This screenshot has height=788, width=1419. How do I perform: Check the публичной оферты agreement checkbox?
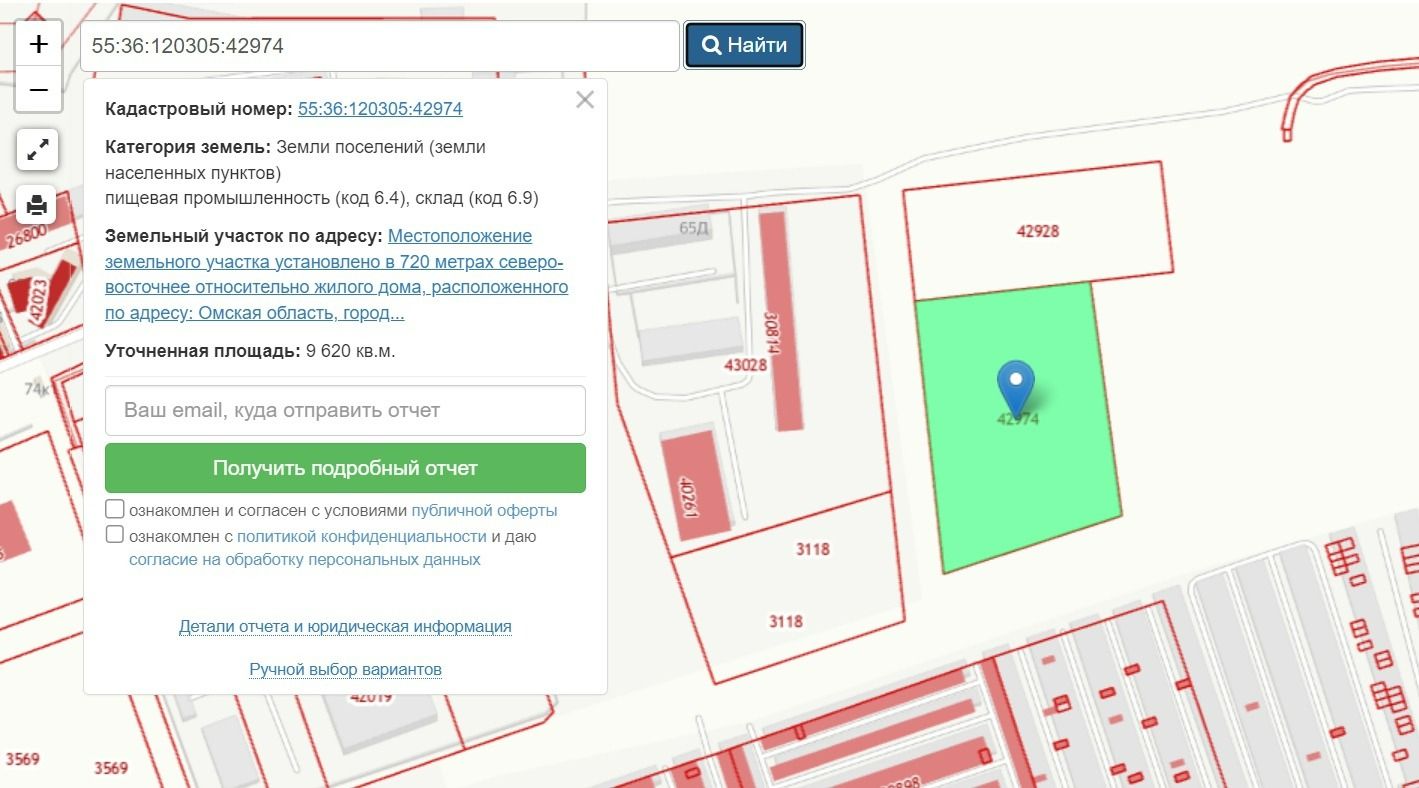(115, 509)
